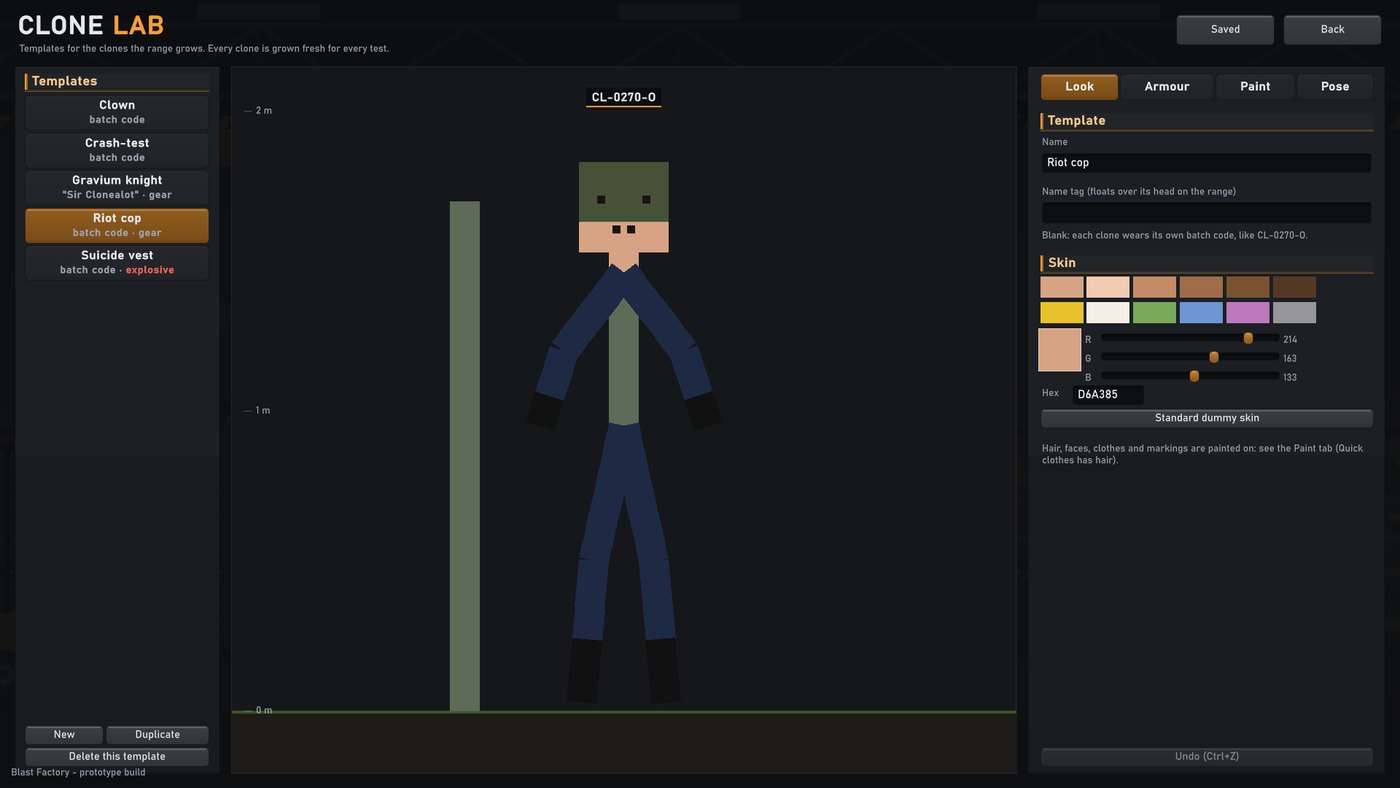Screen dimensions: 1400x788
Task: Open the Armour tab
Action: click(x=1167, y=87)
